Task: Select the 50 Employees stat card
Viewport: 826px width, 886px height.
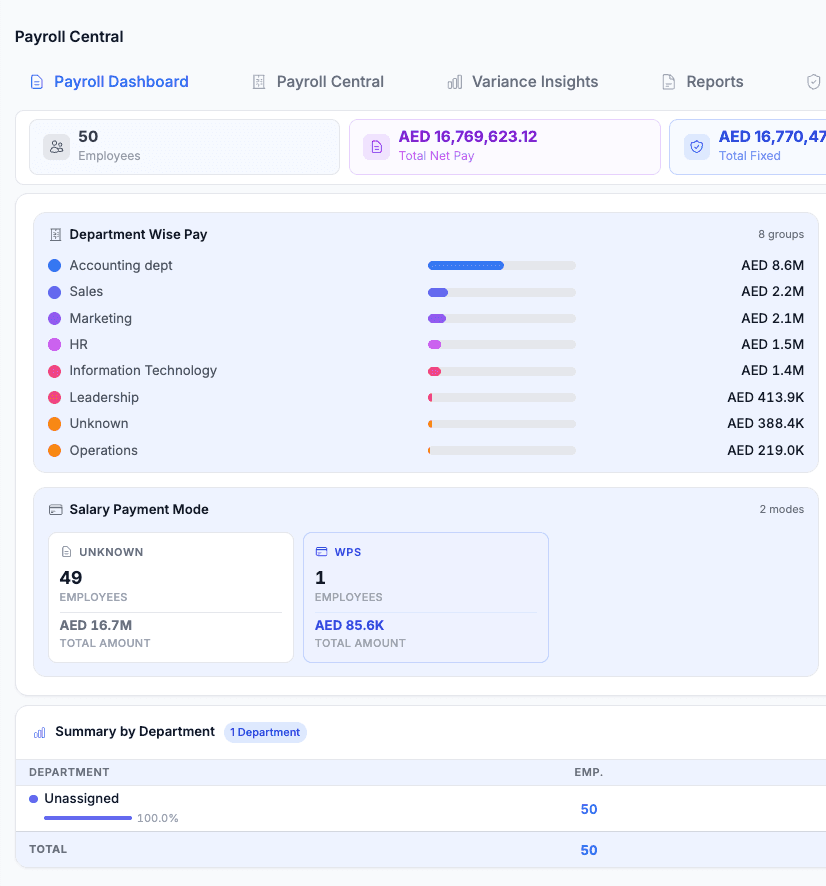Action: (x=184, y=147)
